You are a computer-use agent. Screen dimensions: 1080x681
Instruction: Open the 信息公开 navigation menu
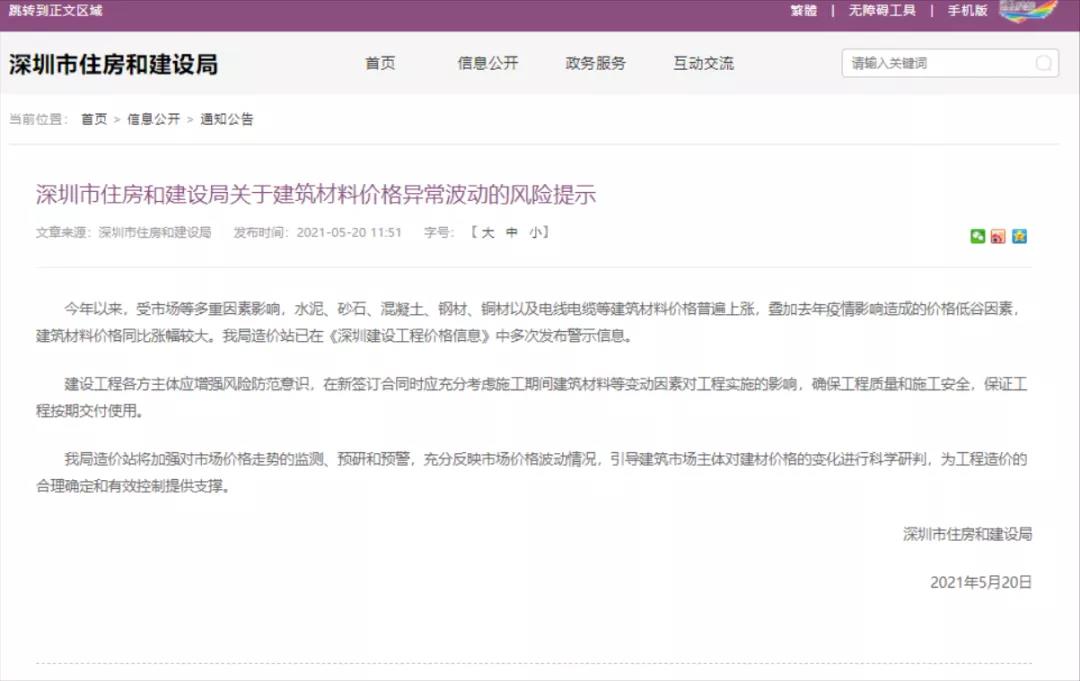(488, 63)
